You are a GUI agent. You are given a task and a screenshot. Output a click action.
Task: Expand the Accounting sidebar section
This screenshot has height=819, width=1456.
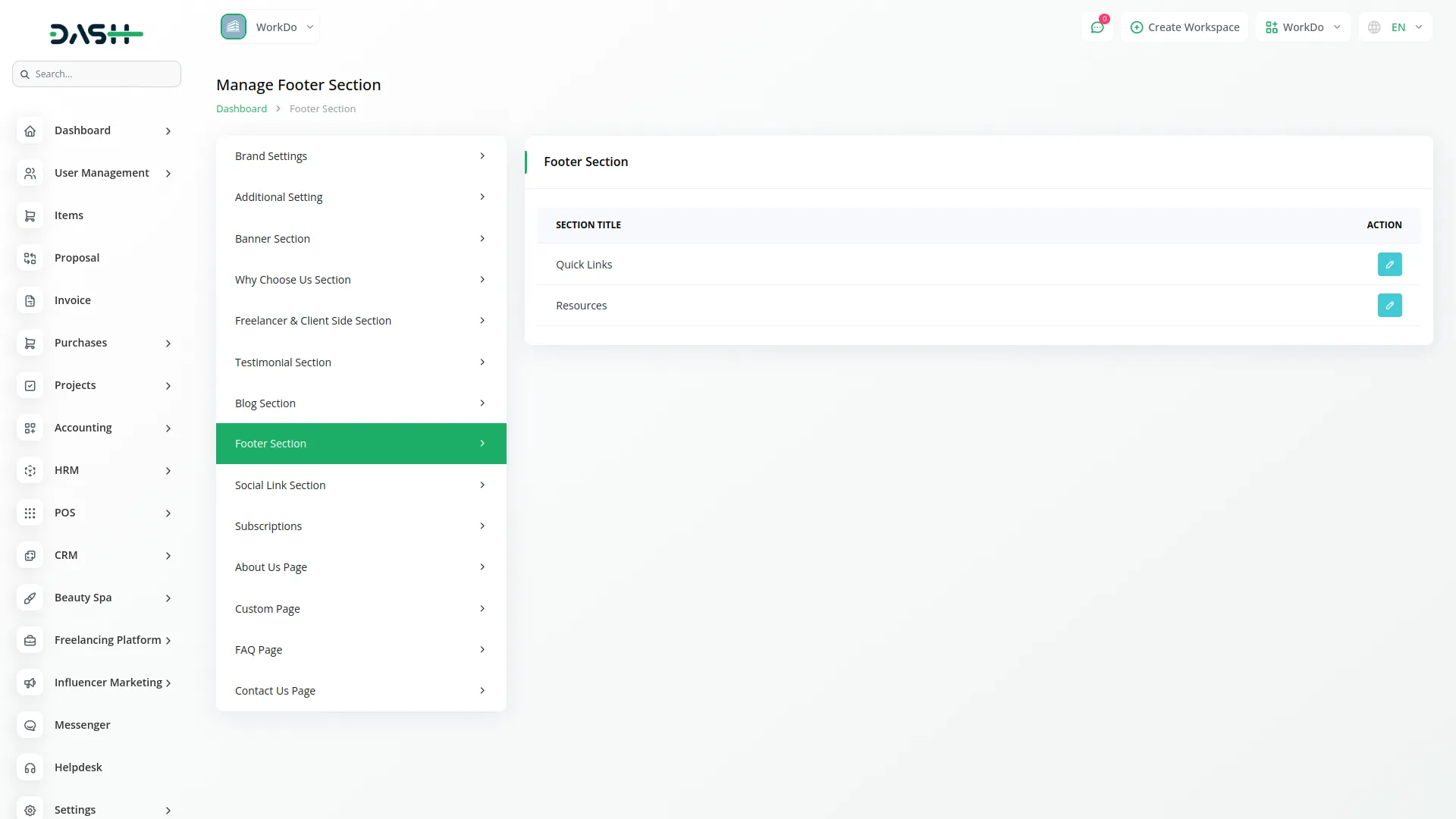[x=96, y=428]
